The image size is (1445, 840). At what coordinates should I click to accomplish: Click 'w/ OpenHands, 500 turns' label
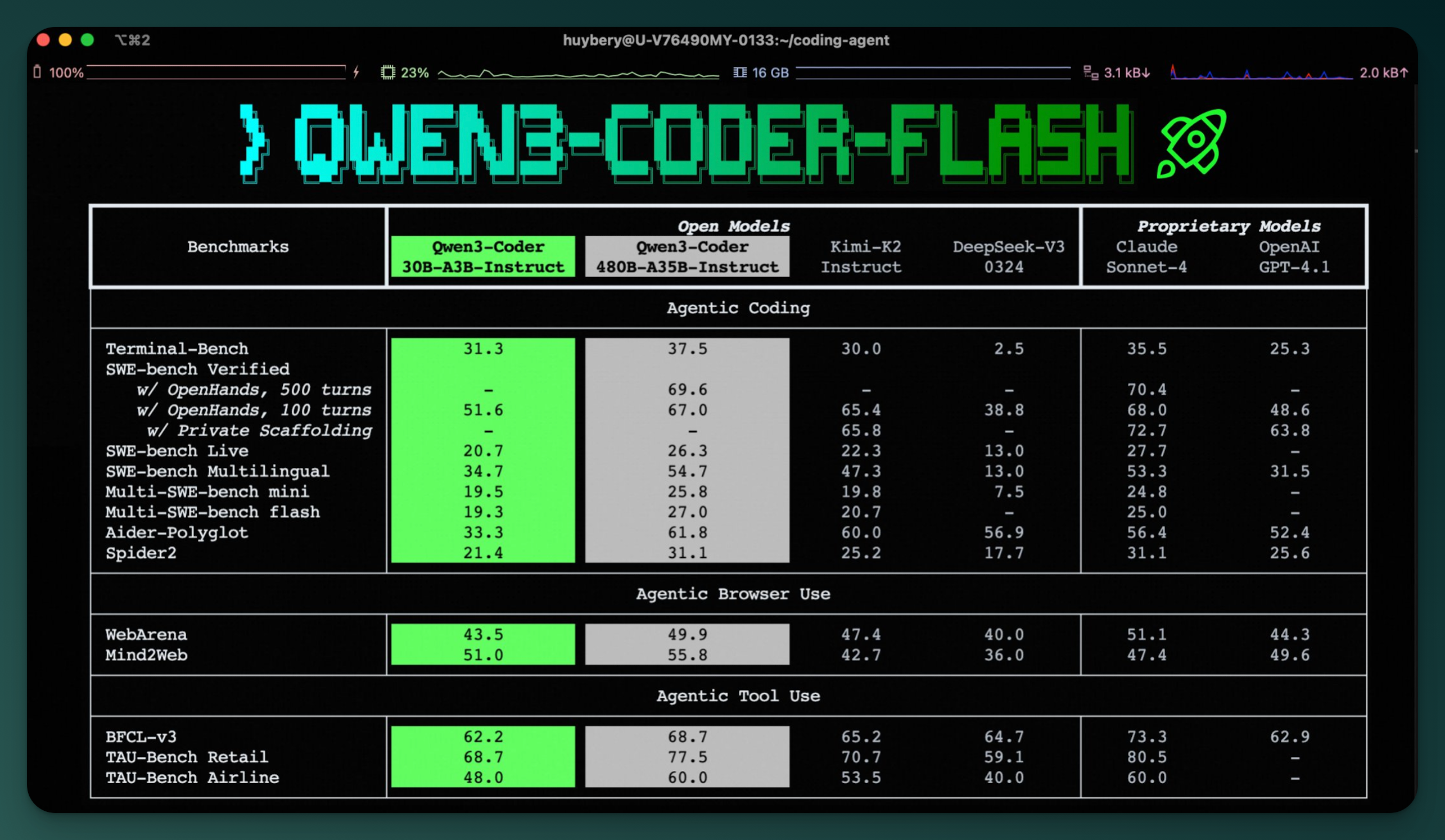click(x=254, y=389)
